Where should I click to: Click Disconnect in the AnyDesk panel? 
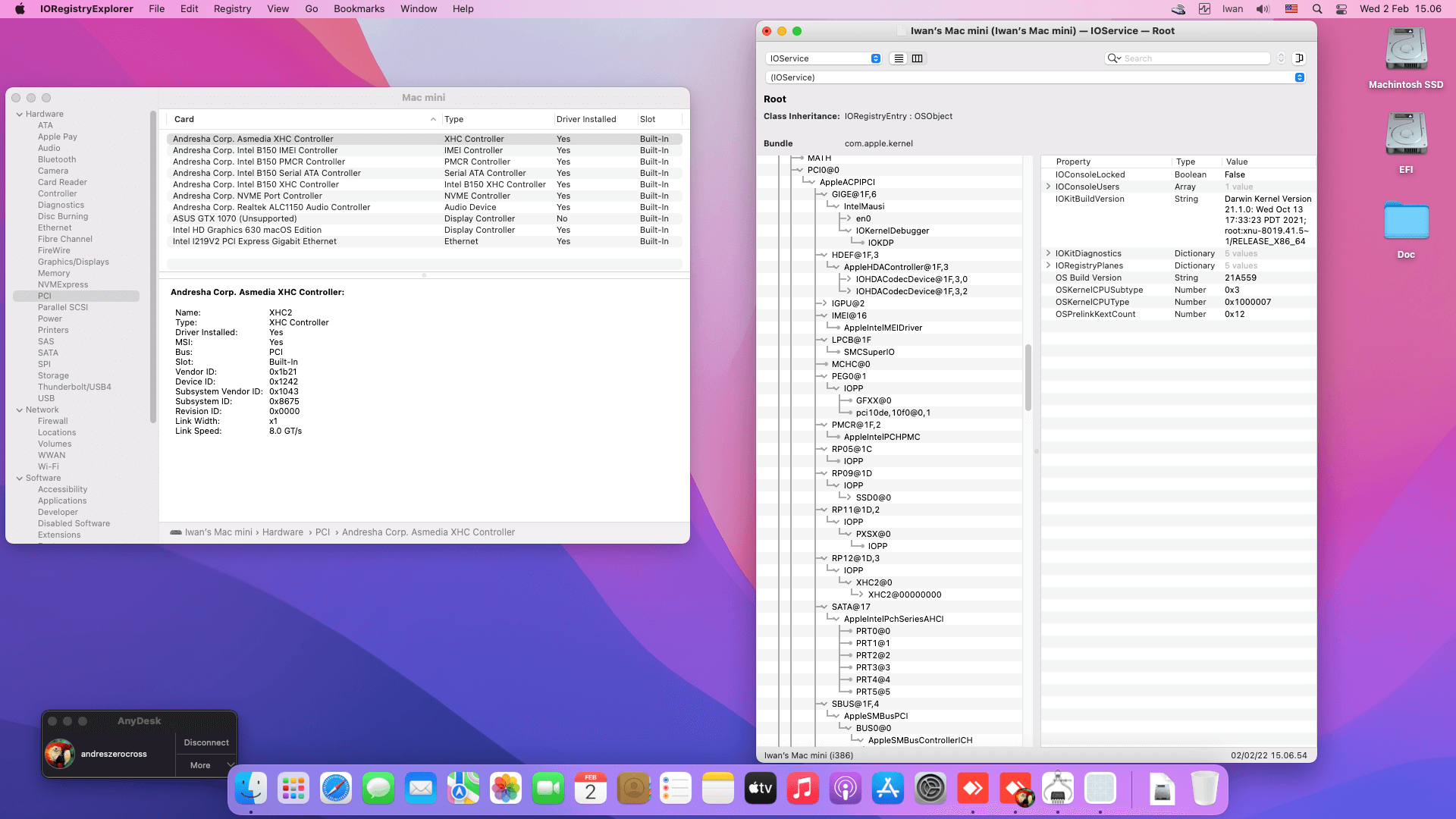[x=206, y=742]
